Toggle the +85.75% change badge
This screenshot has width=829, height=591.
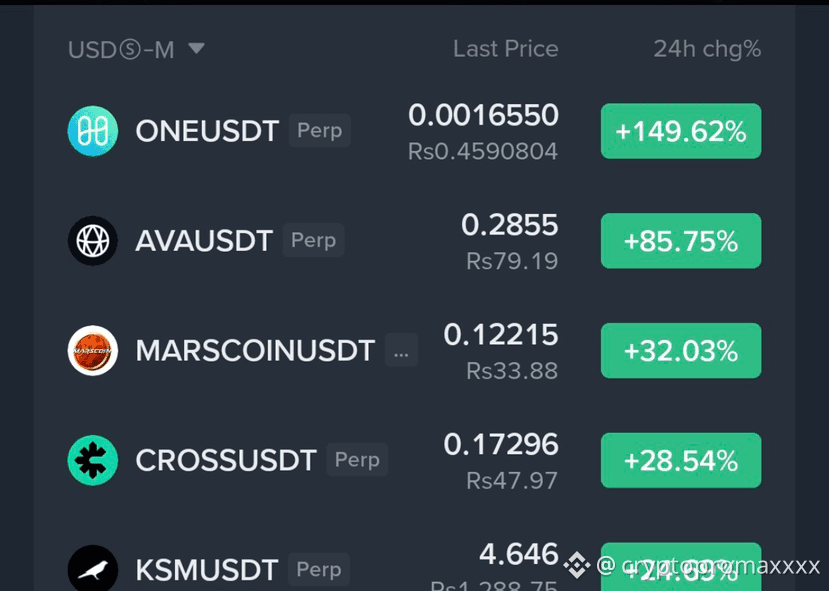681,241
